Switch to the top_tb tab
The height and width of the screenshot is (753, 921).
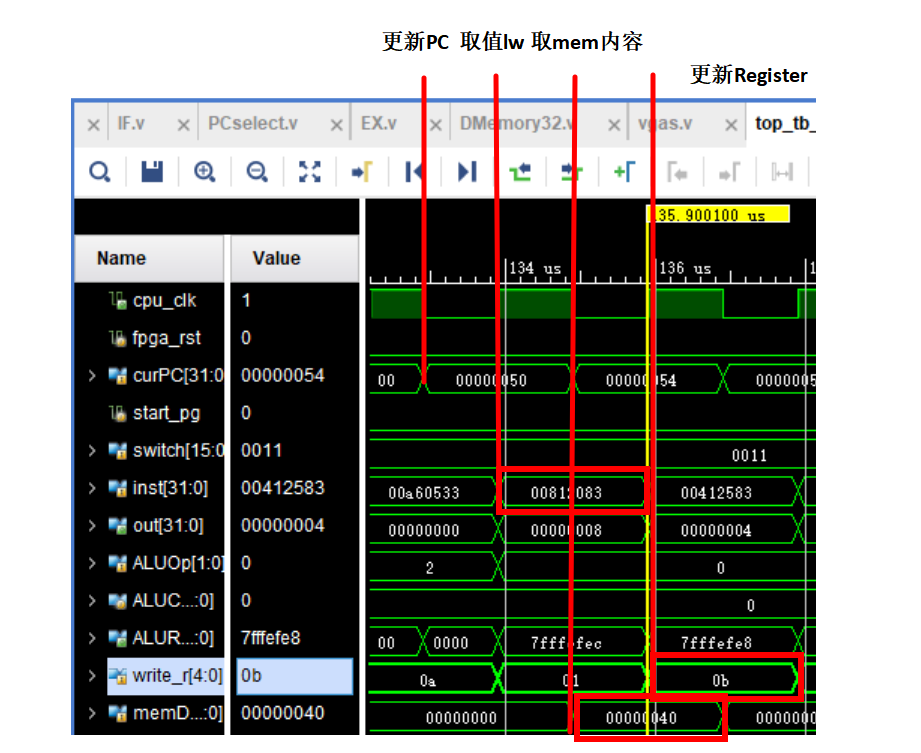(x=785, y=123)
